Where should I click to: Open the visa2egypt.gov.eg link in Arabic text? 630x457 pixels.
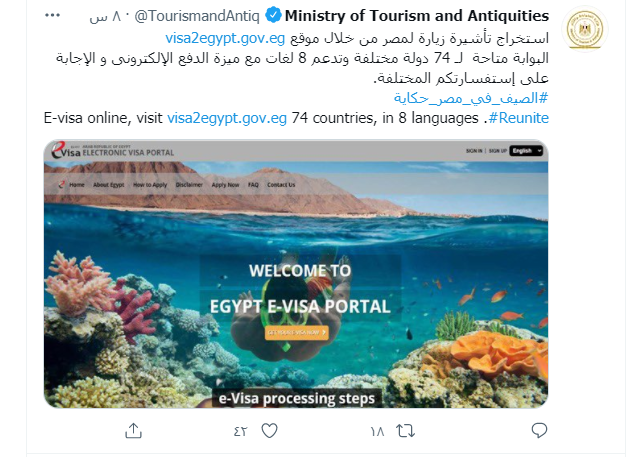225,38
